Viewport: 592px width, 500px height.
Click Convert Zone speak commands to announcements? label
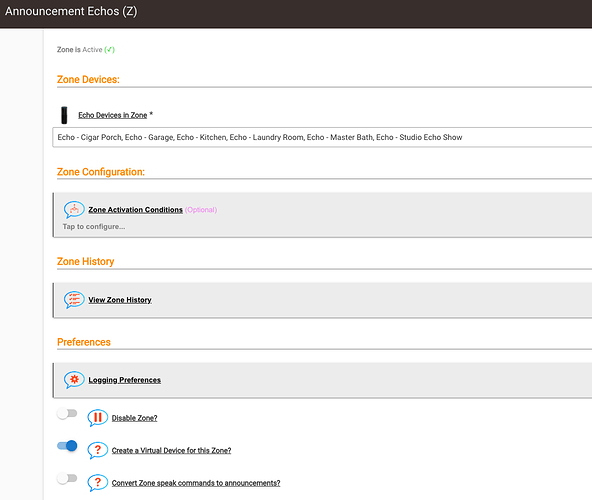coord(196,483)
